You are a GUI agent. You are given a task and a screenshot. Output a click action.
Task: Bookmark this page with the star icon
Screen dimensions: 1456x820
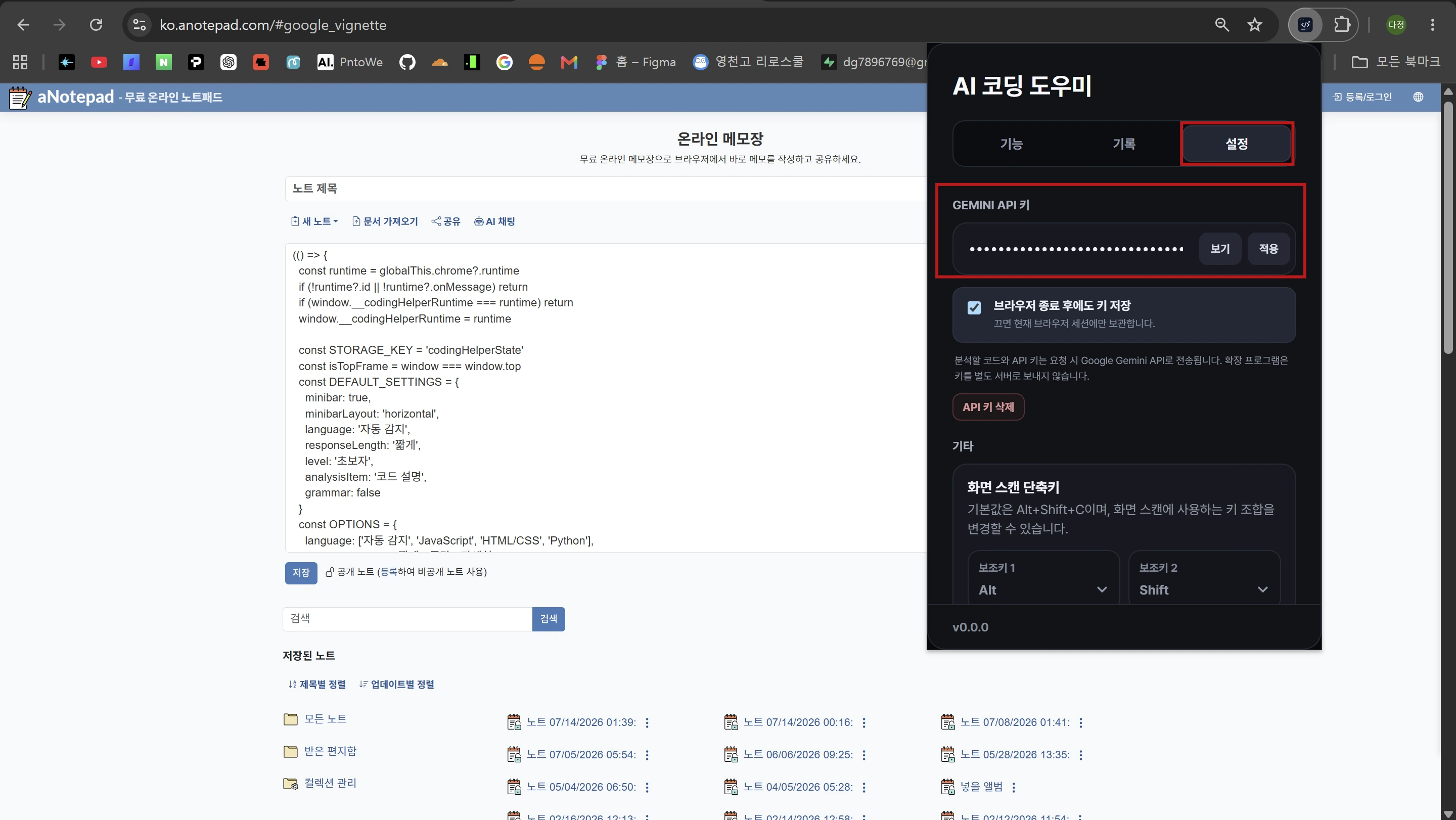[1255, 25]
